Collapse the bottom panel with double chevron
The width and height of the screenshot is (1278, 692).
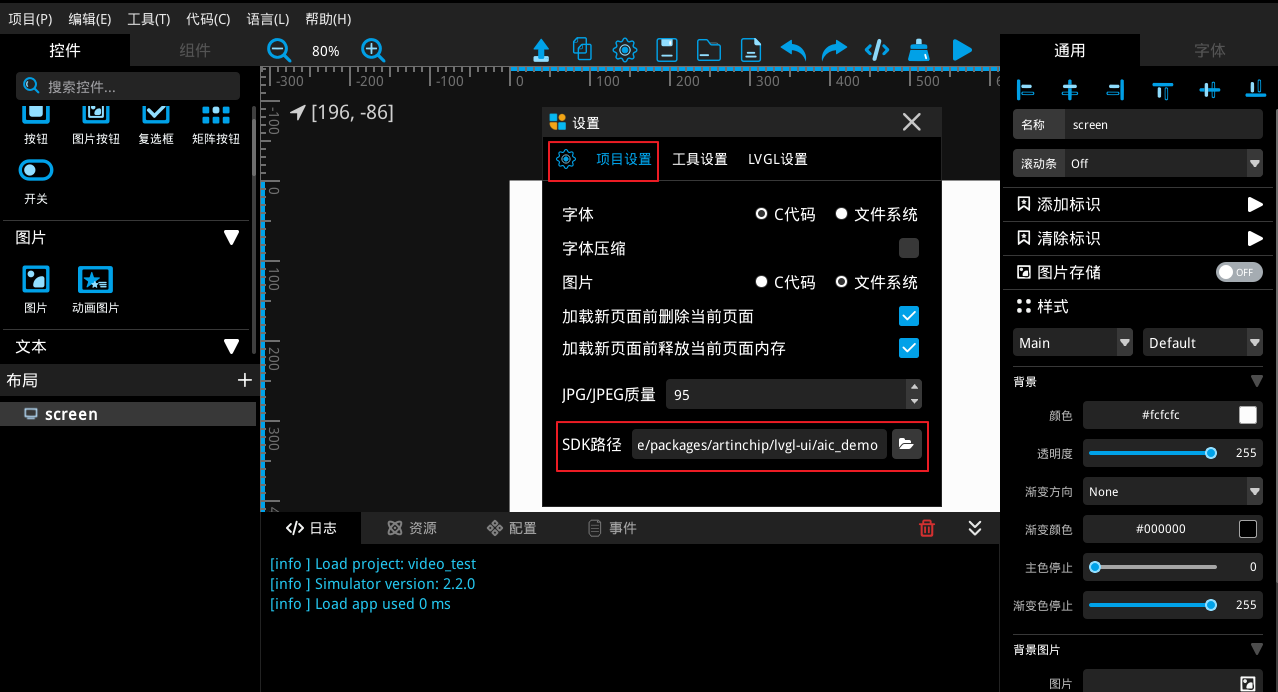(x=975, y=528)
